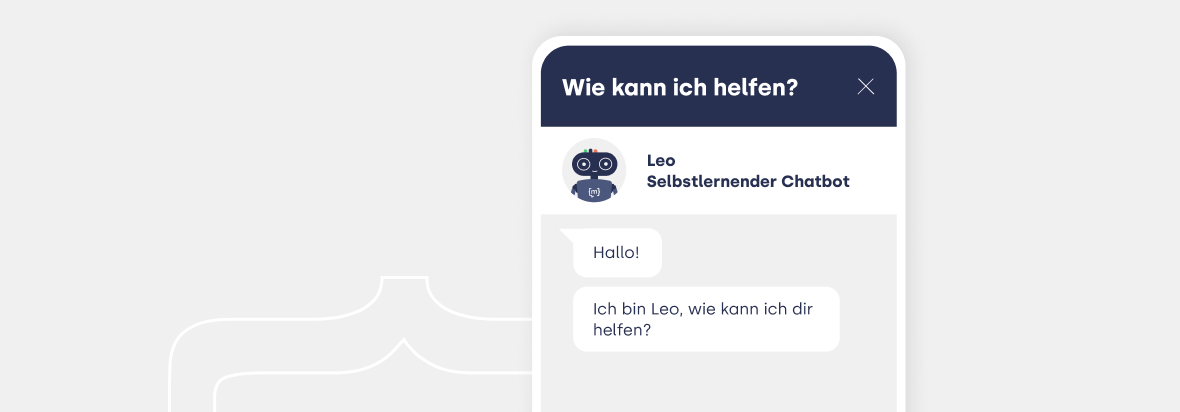
Task: Click the robot's left eye
Action: (x=583, y=164)
